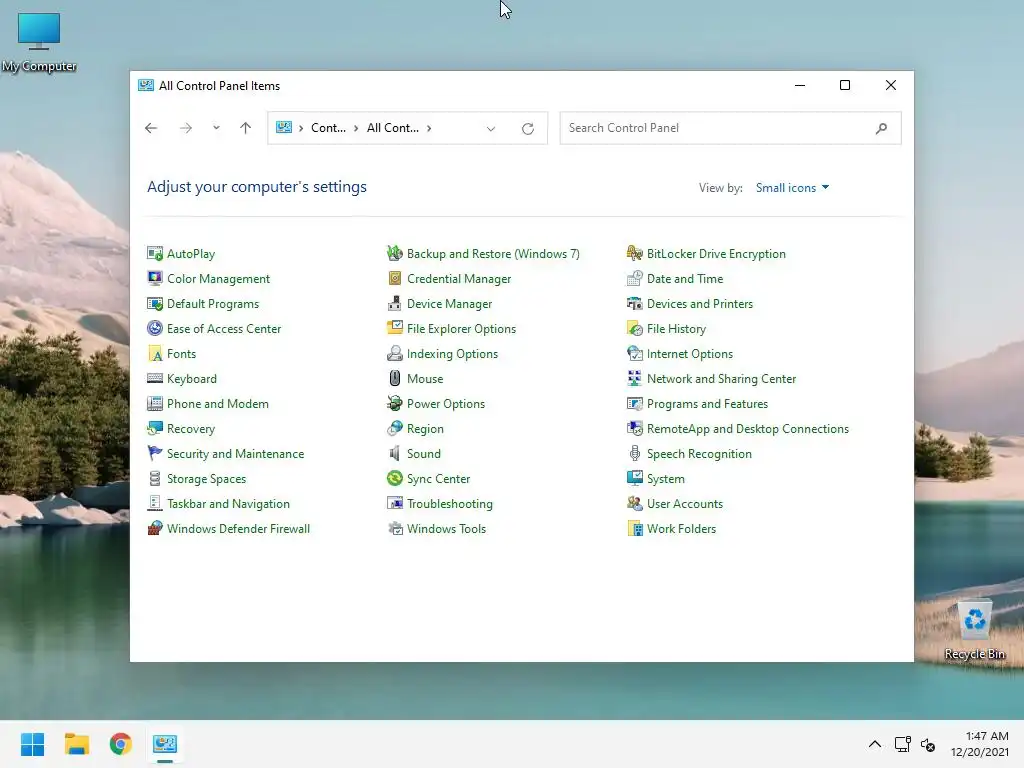Image resolution: width=1024 pixels, height=768 pixels.
Task: Open the User Accounts icon
Action: (635, 504)
